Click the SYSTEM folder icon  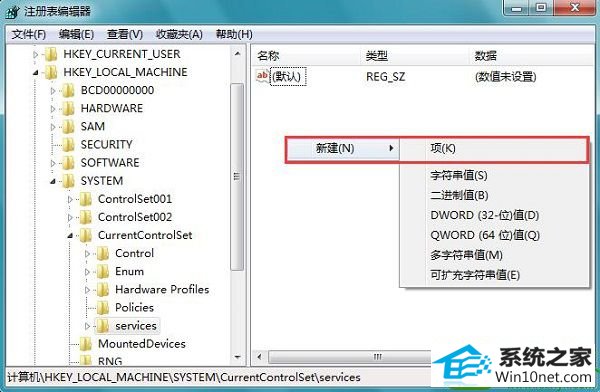point(68,181)
